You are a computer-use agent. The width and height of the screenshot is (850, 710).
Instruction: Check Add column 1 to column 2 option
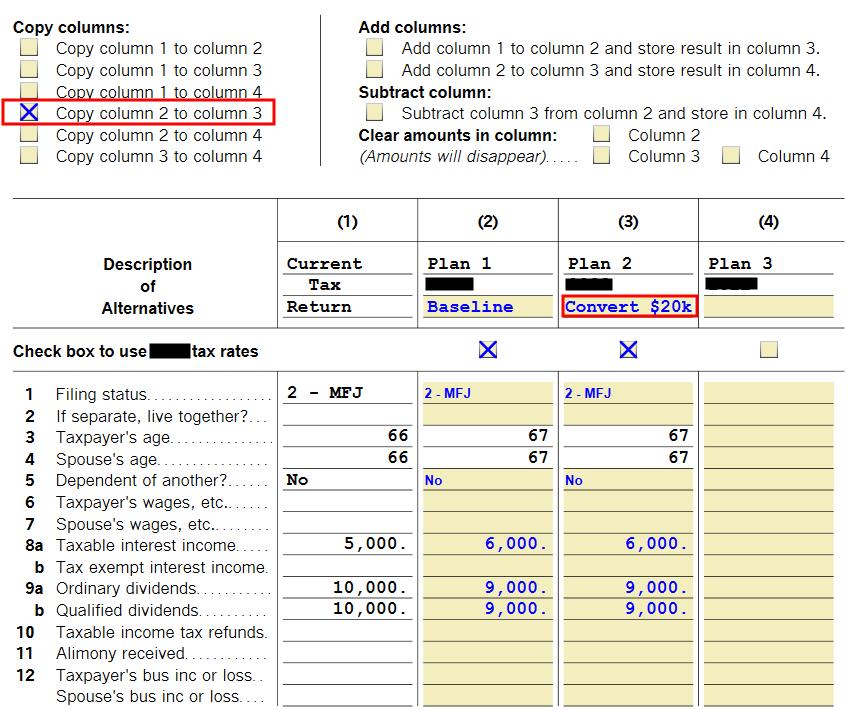374,47
